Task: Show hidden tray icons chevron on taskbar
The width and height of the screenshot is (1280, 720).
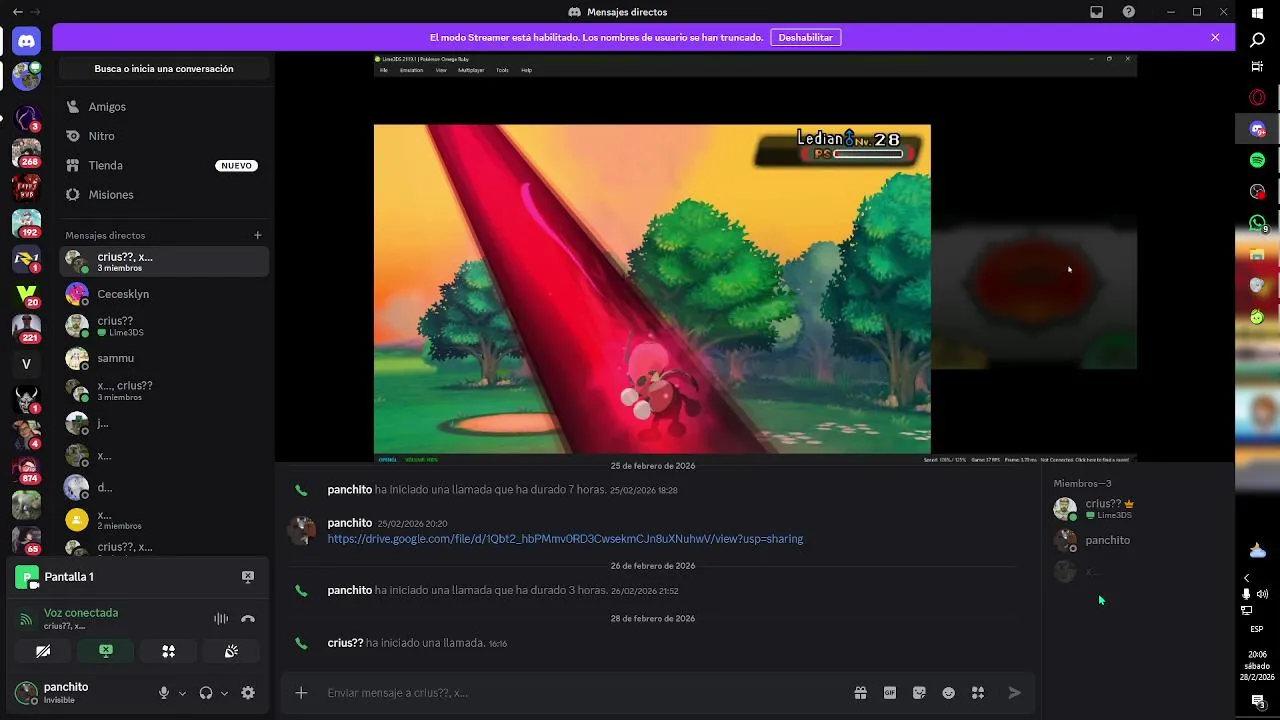Action: (x=1247, y=578)
